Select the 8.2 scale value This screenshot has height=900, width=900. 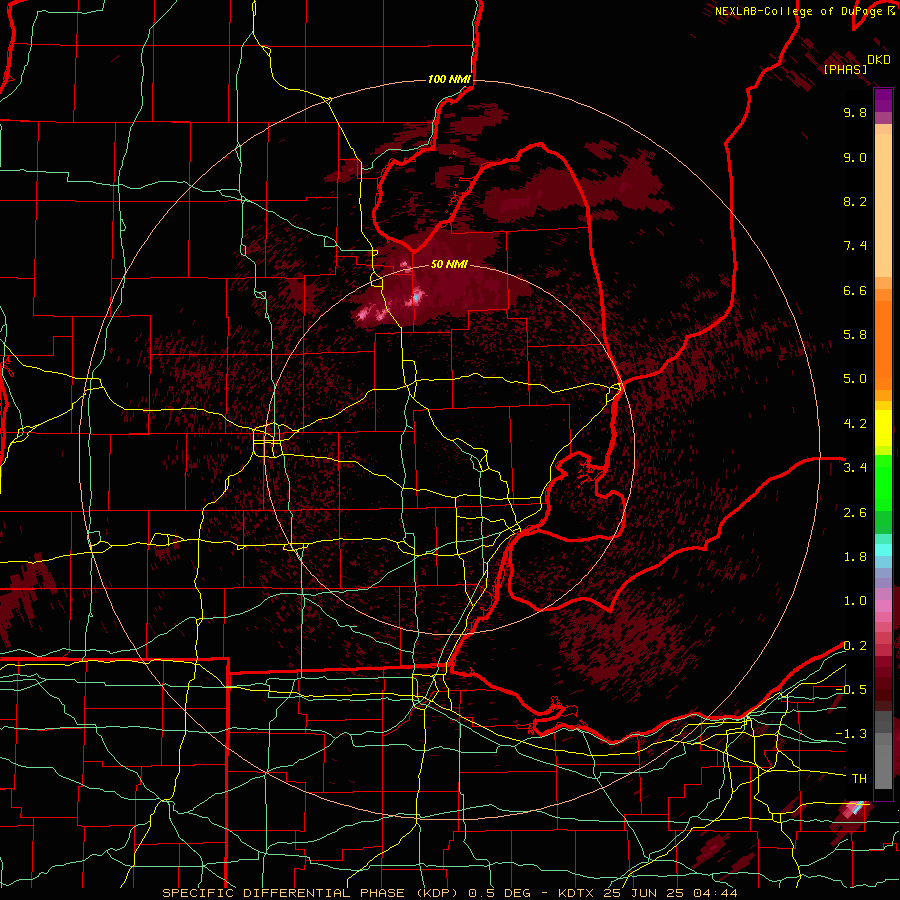point(855,201)
